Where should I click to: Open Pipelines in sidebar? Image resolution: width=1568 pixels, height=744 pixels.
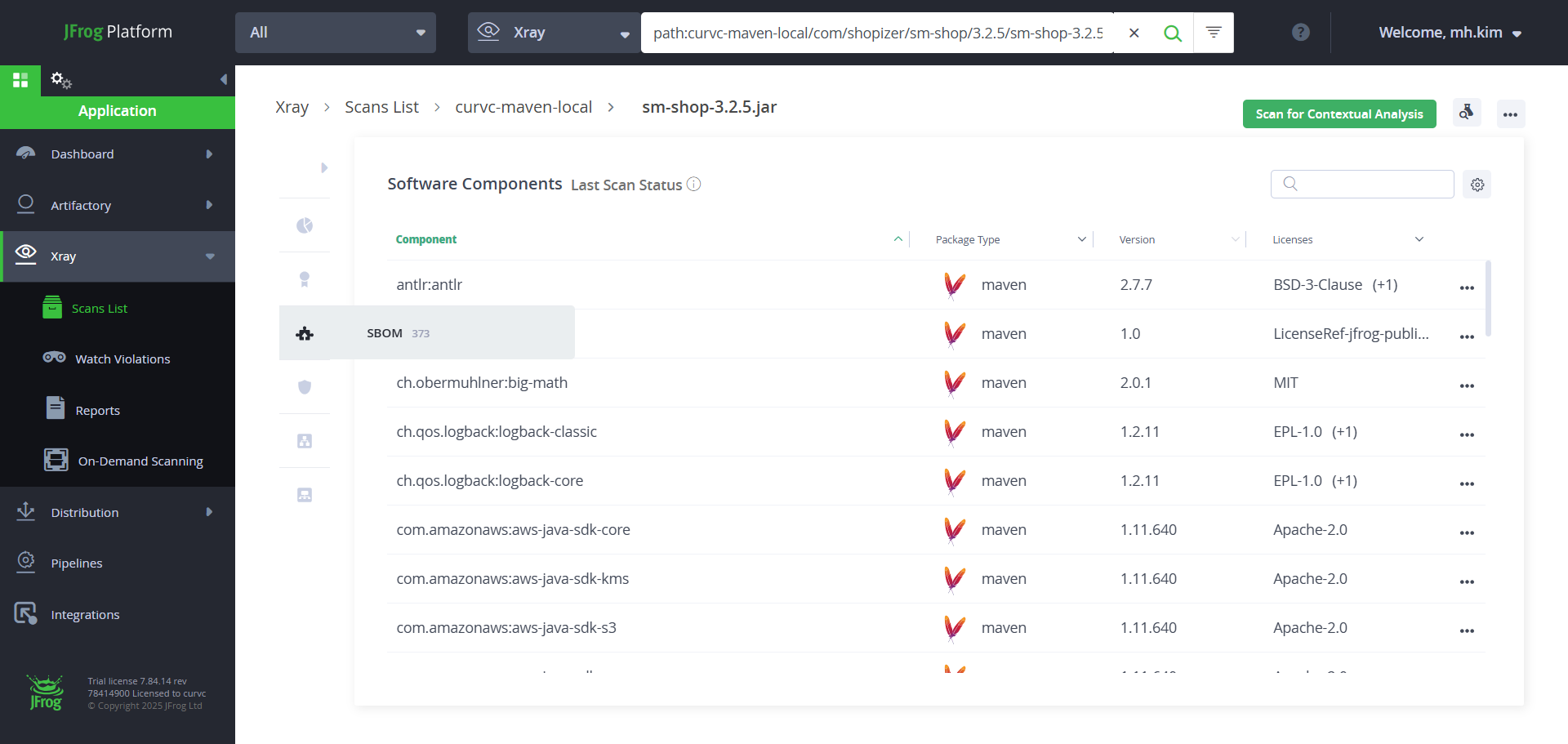pos(77,564)
